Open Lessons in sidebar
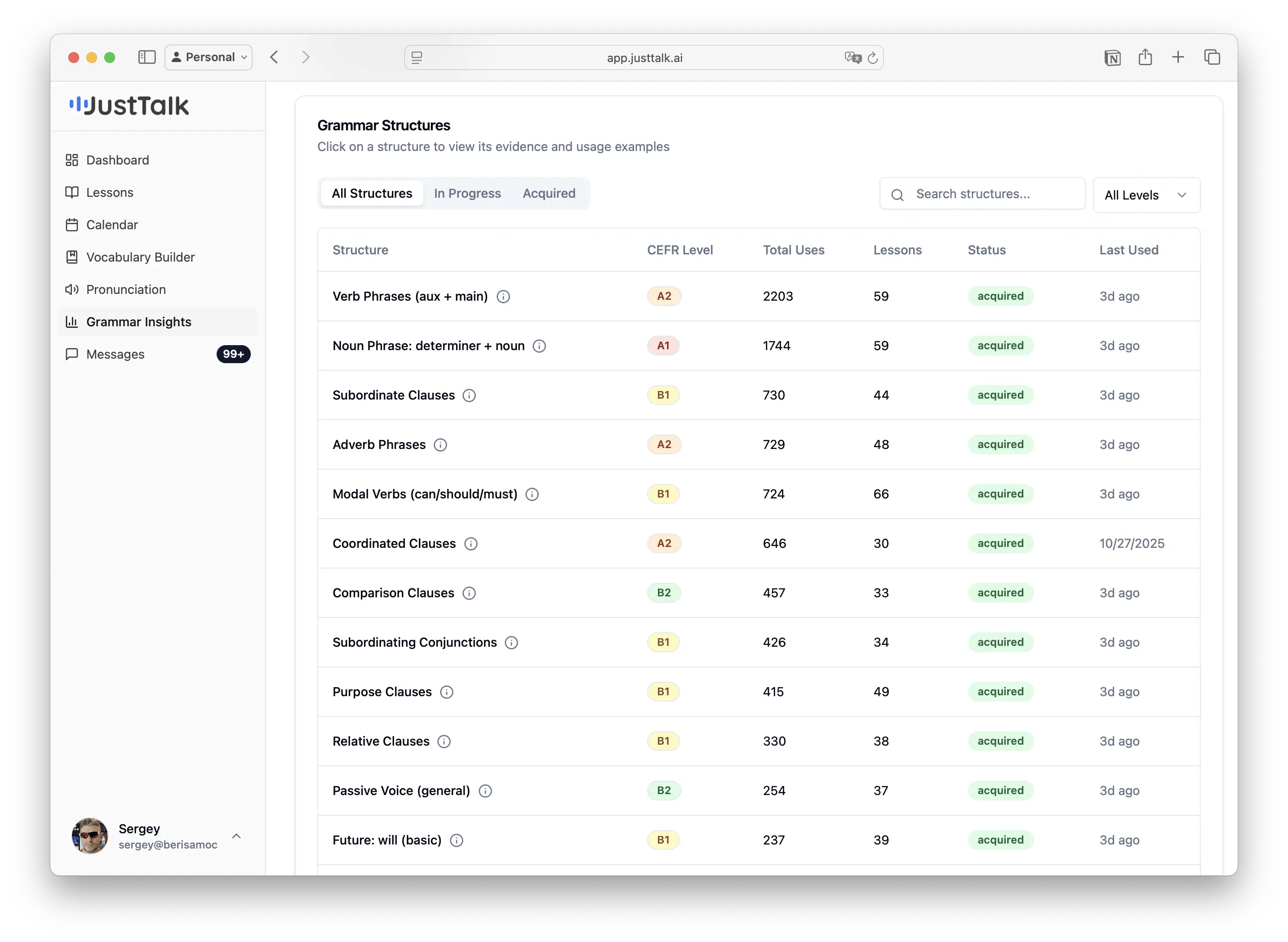 (158, 193)
